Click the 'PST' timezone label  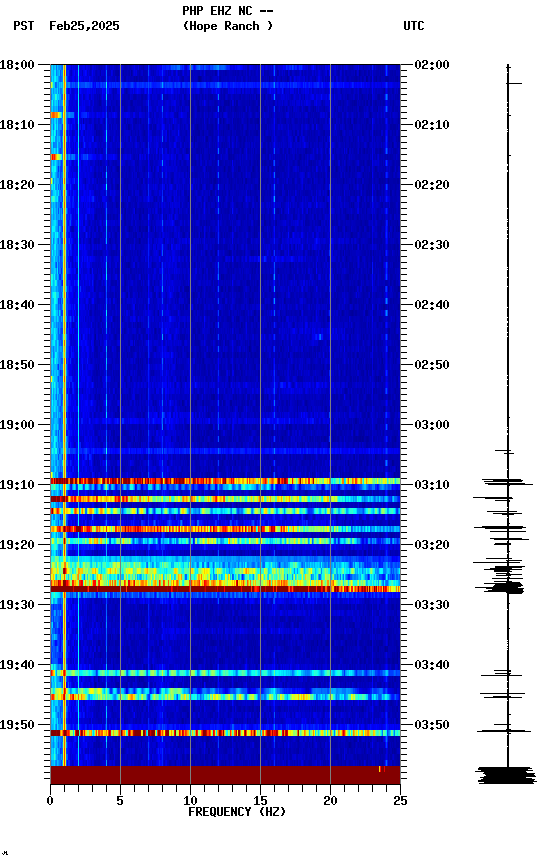tap(24, 26)
